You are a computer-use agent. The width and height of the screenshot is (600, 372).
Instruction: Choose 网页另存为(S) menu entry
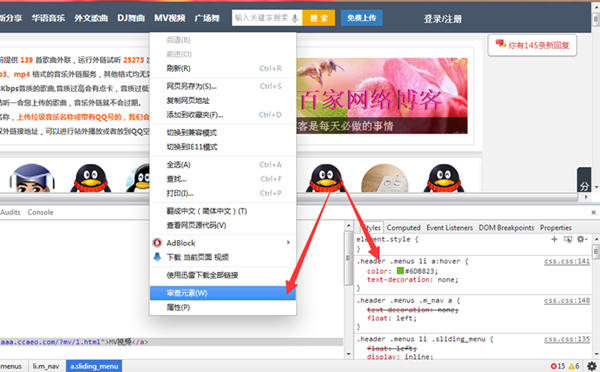coord(223,86)
